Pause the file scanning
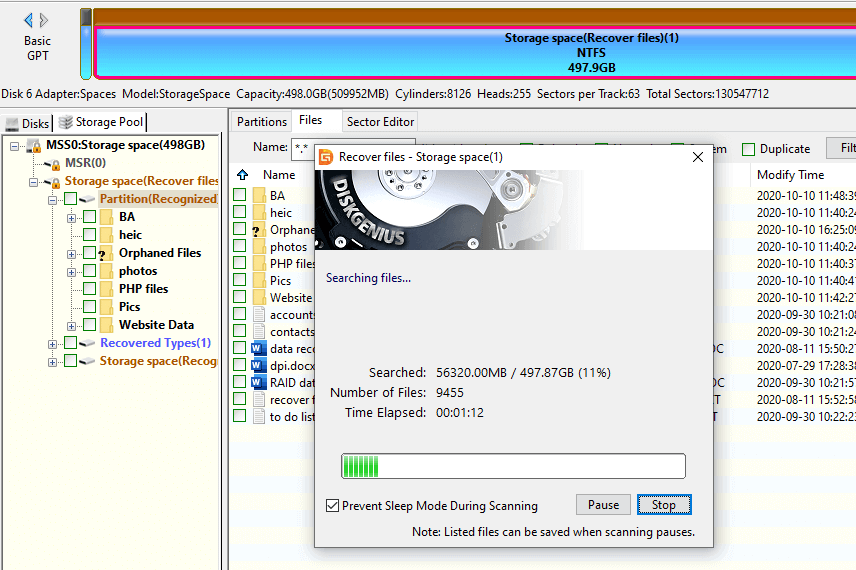 [x=603, y=505]
